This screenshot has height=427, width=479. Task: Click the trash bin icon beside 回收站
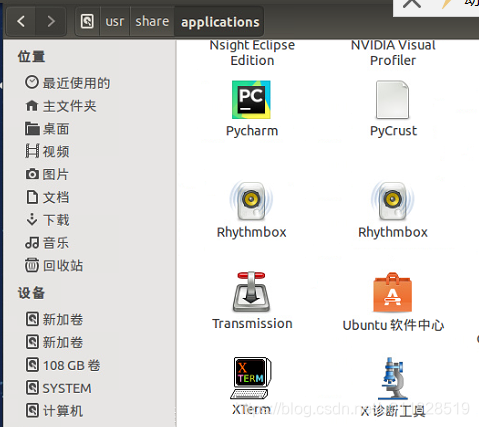pos(32,265)
